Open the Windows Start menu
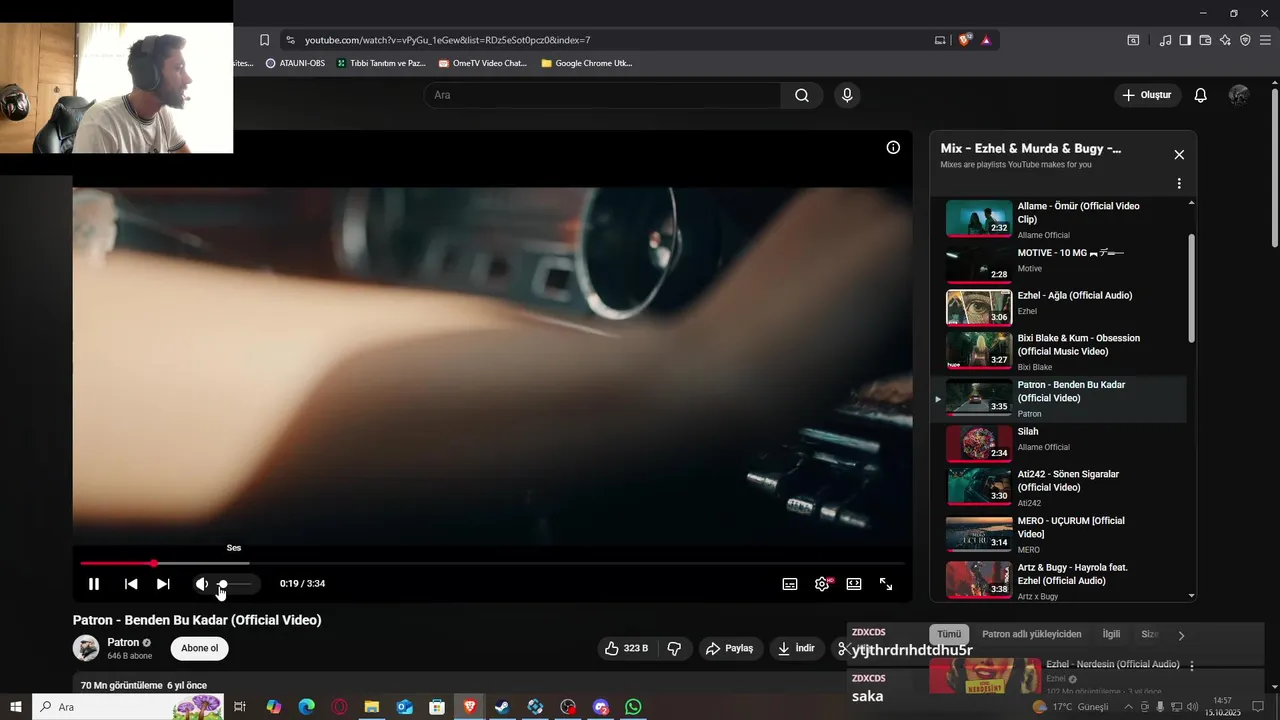 [x=15, y=707]
